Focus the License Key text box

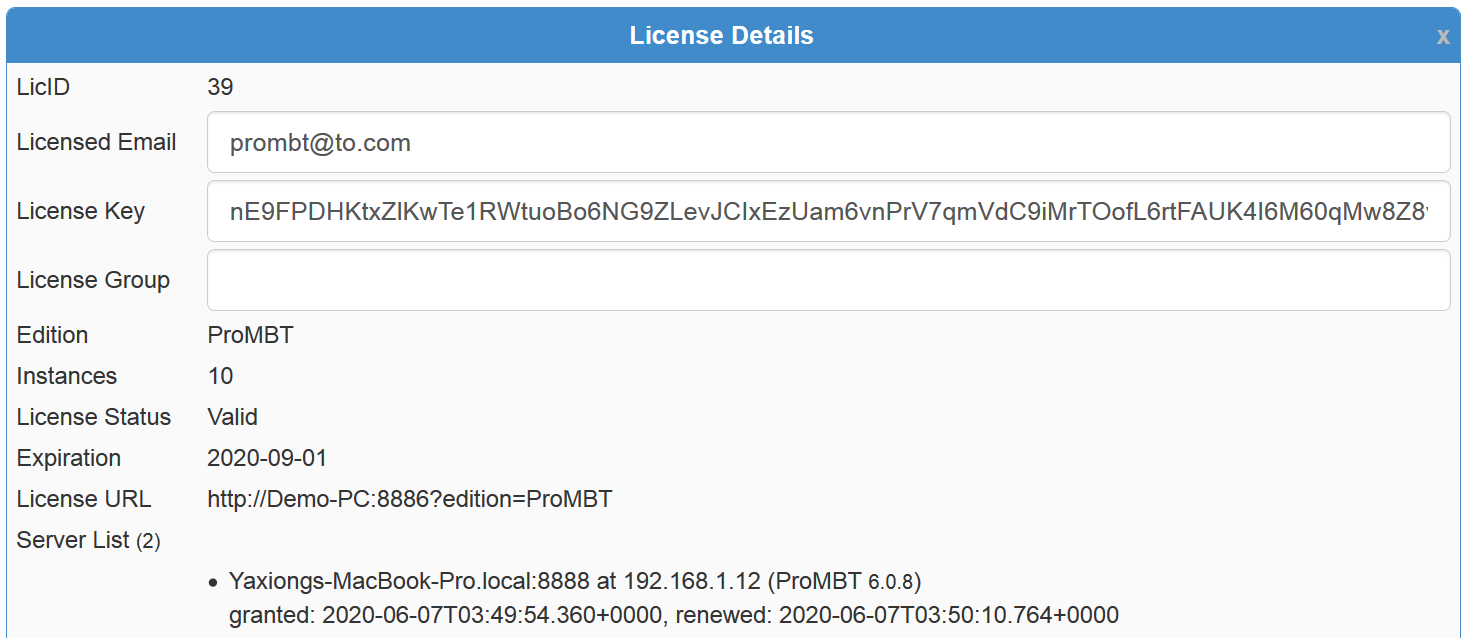coord(828,211)
